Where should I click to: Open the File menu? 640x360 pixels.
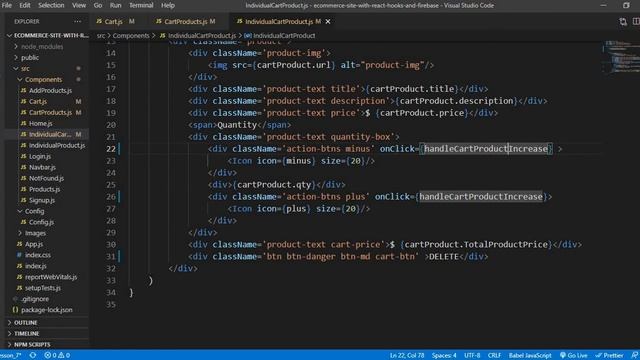(7, 5)
